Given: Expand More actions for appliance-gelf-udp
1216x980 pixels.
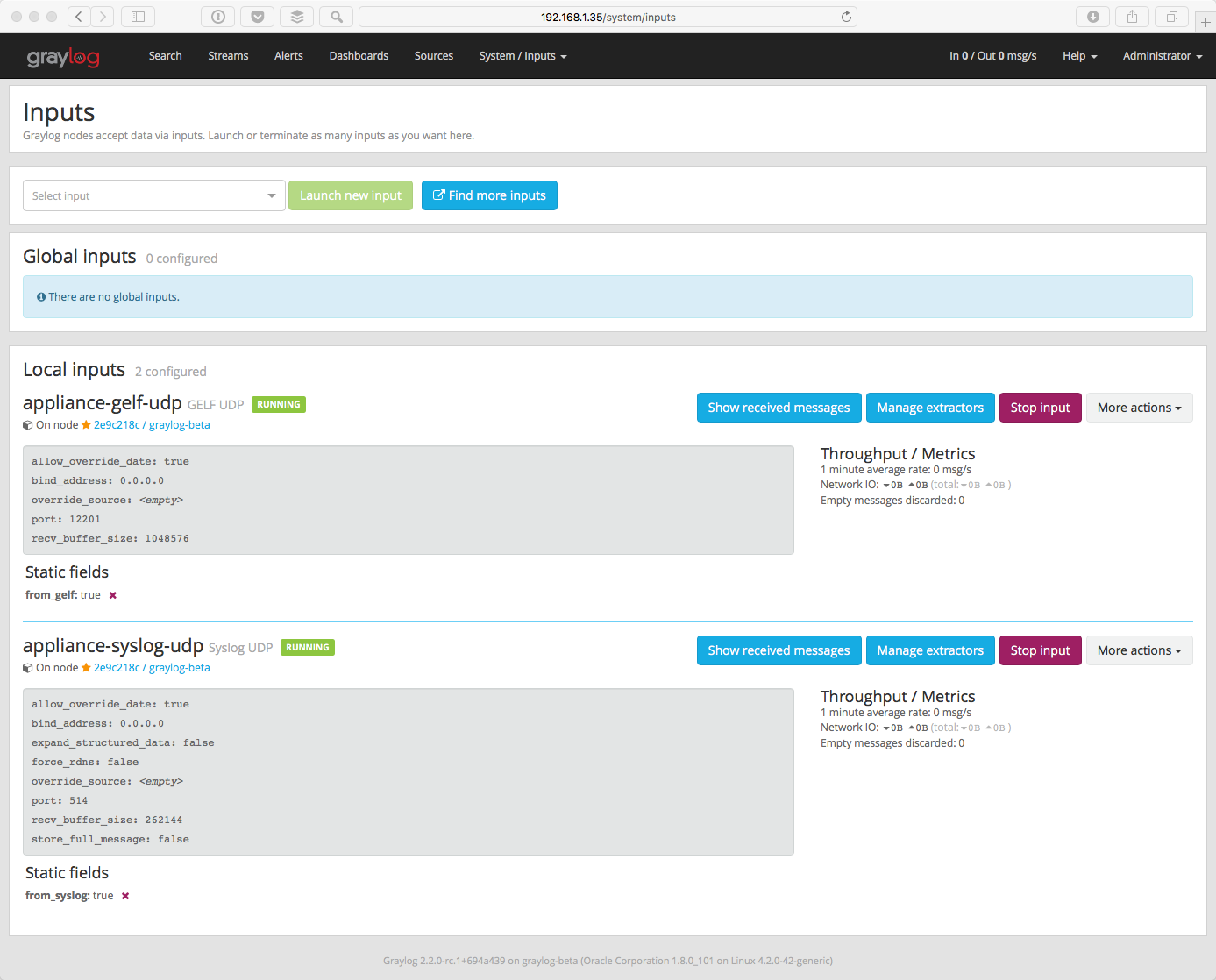Looking at the screenshot, I should [1139, 408].
